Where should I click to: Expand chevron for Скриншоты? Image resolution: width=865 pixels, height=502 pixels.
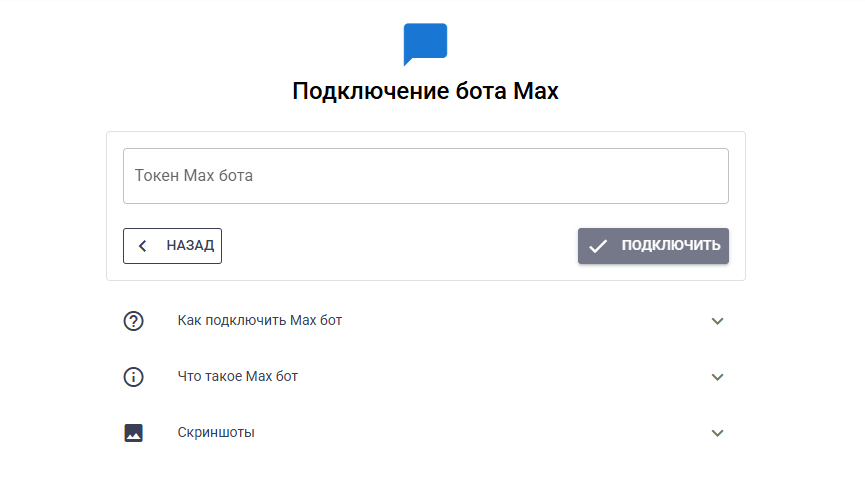pos(717,433)
